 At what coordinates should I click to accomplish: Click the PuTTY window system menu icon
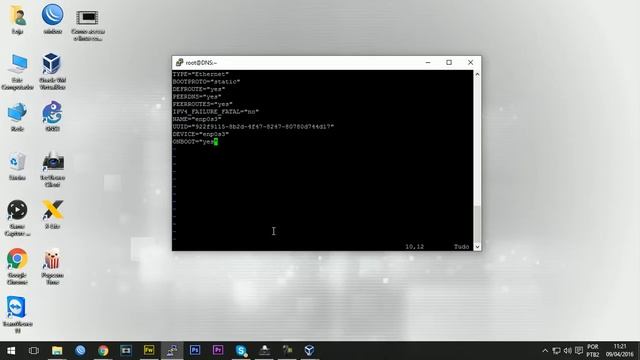pyautogui.click(x=179, y=62)
